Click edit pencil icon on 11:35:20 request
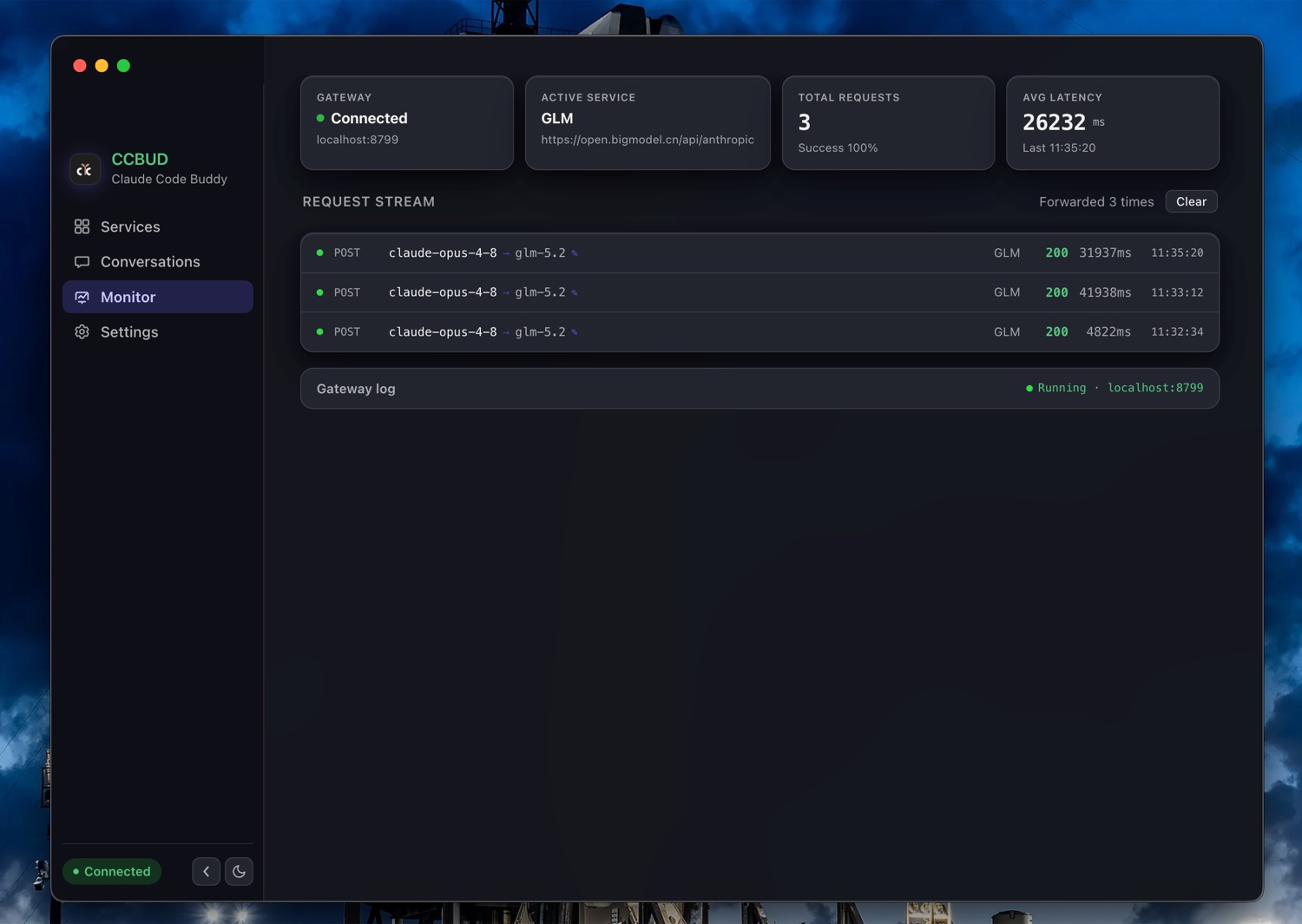 click(575, 253)
